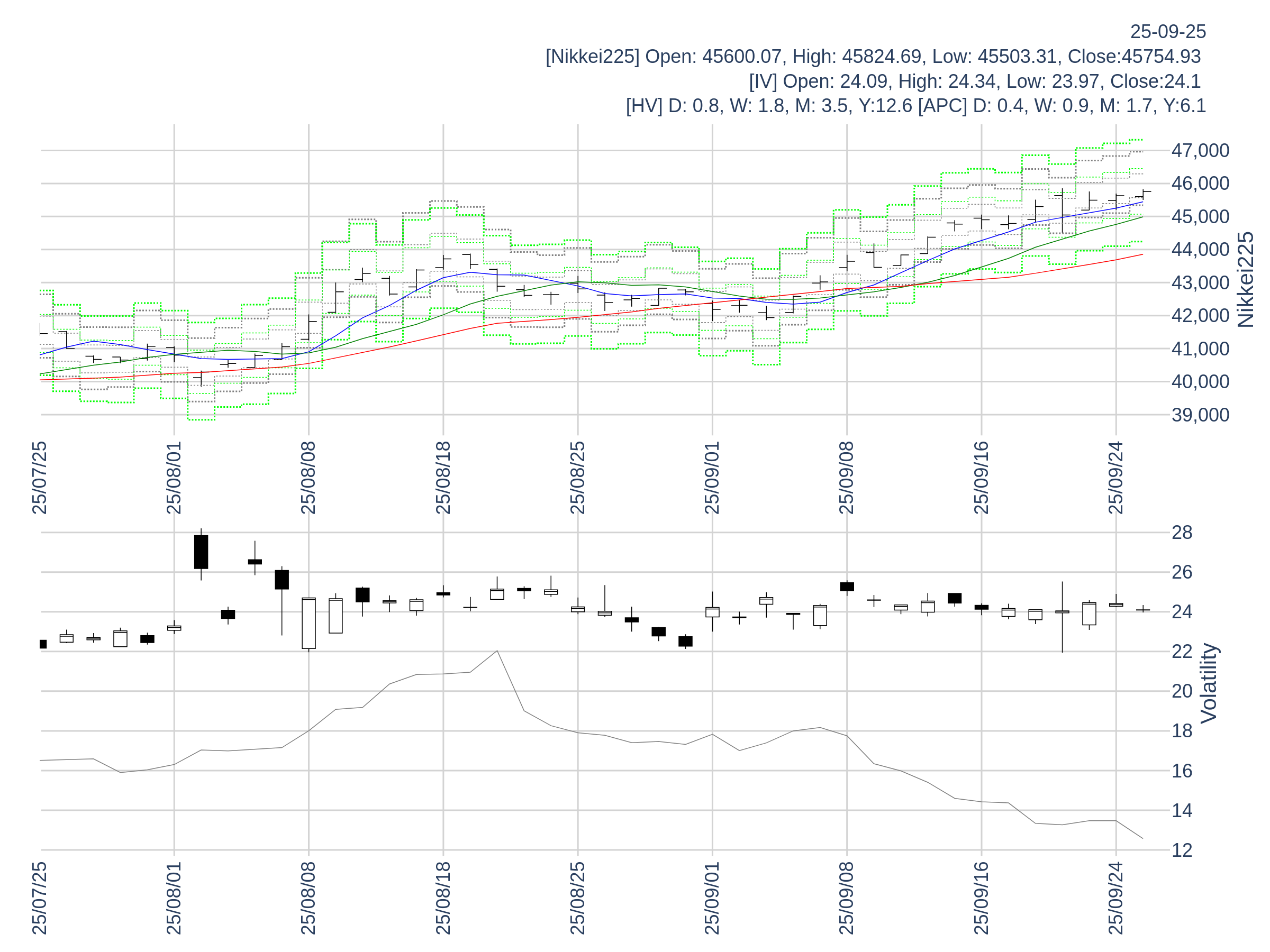
Task: Click lower chart's 25/08/18 date label
Action: 443,898
